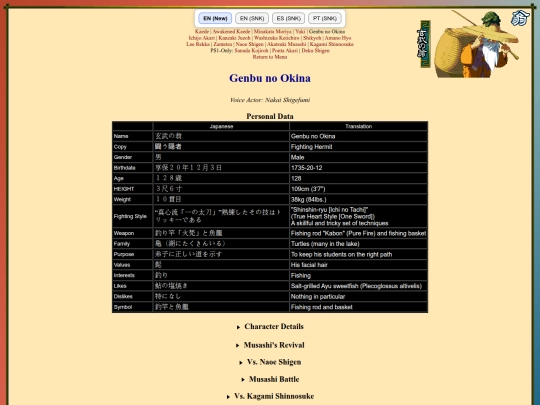
Task: Open the Ponta Akari page
Action: pos(285,51)
